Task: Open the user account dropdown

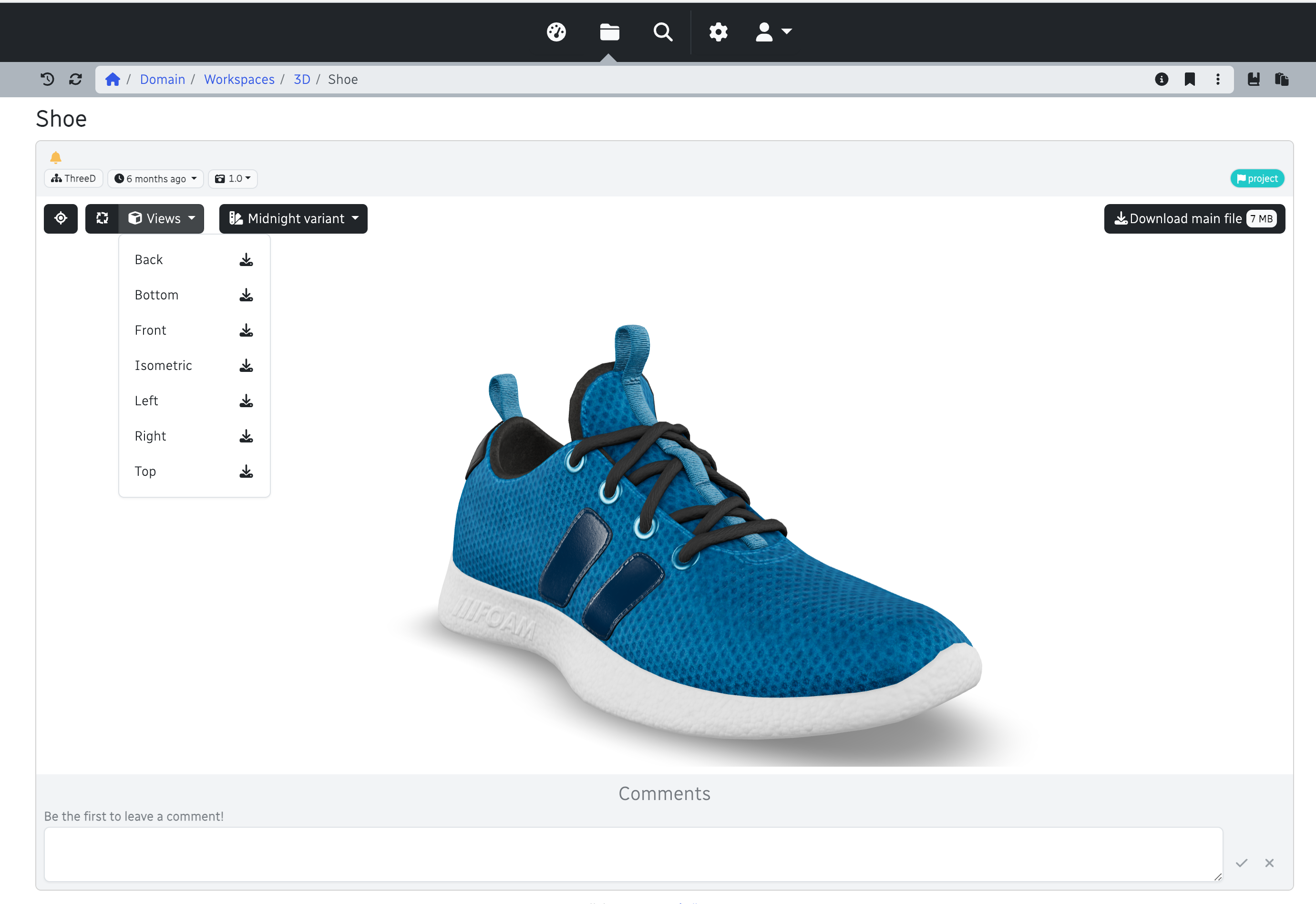Action: pos(773,32)
